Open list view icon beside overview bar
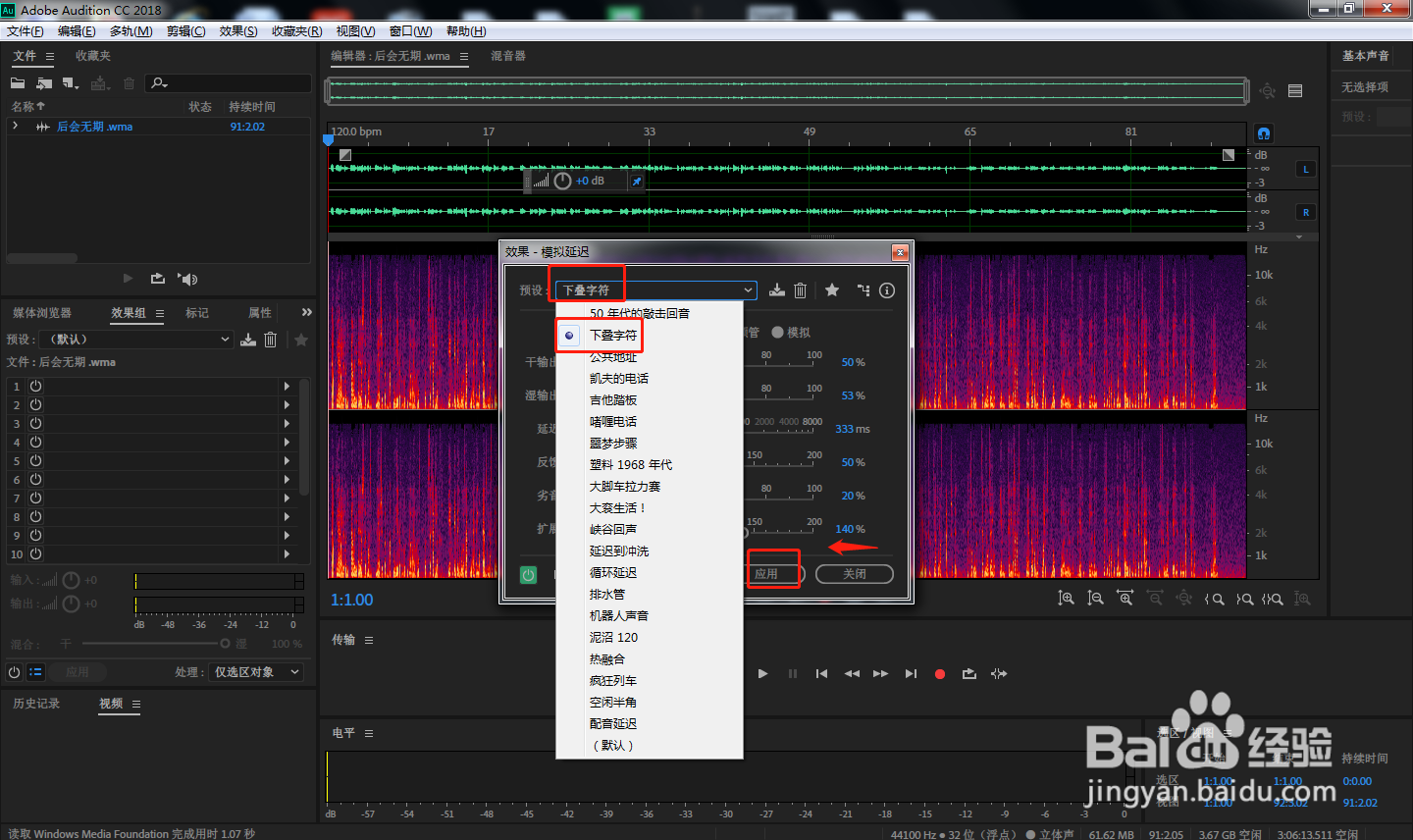The width and height of the screenshot is (1413, 840). point(1295,91)
